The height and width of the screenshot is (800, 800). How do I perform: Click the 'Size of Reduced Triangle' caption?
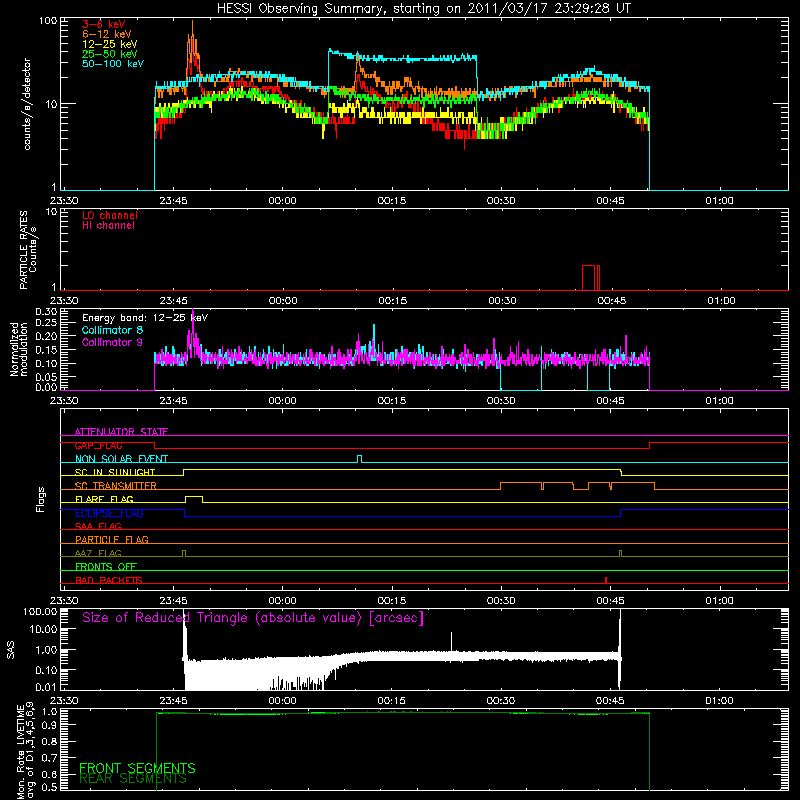253,618
